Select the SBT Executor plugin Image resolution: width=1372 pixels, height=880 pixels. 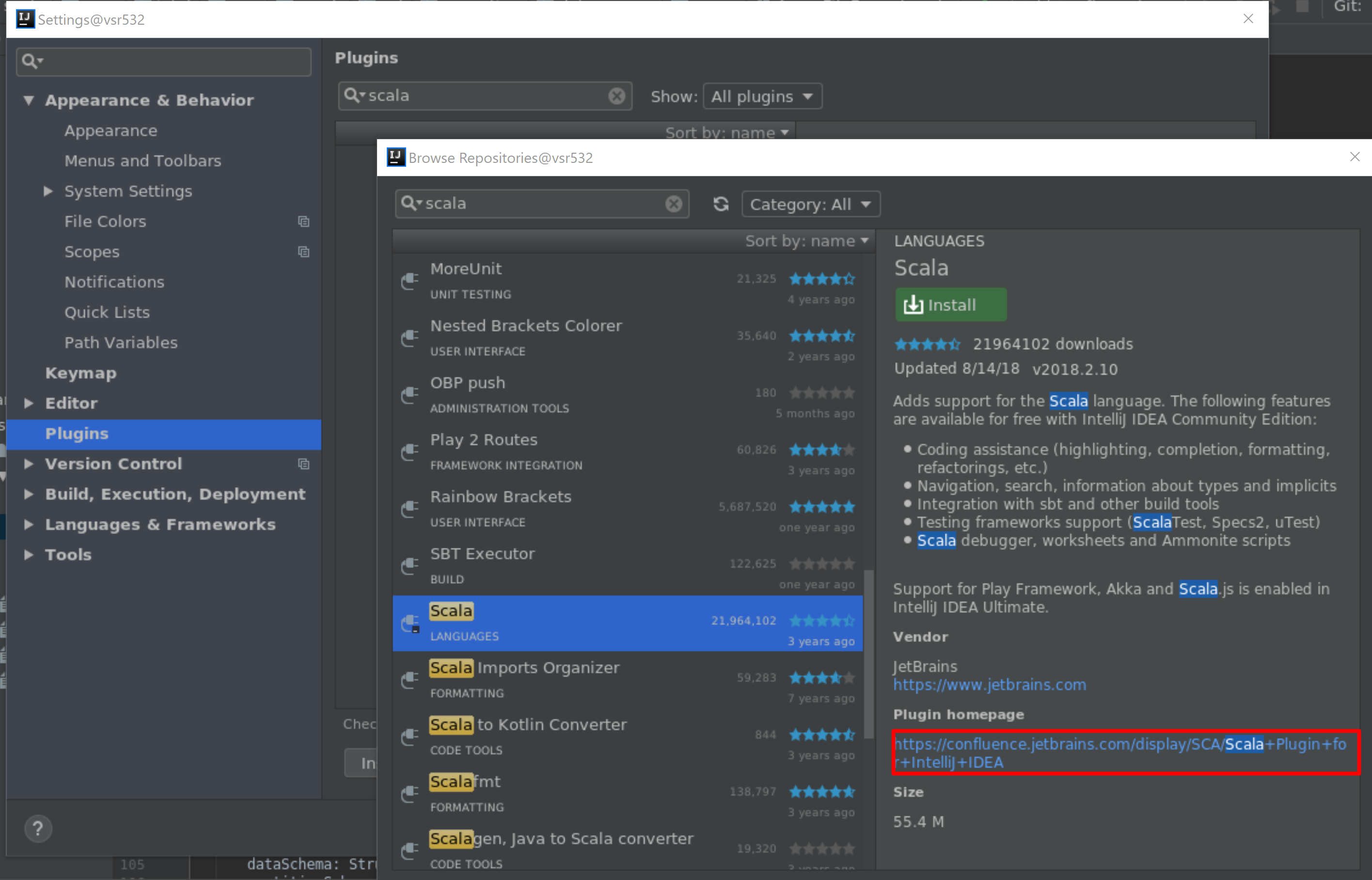[627, 566]
